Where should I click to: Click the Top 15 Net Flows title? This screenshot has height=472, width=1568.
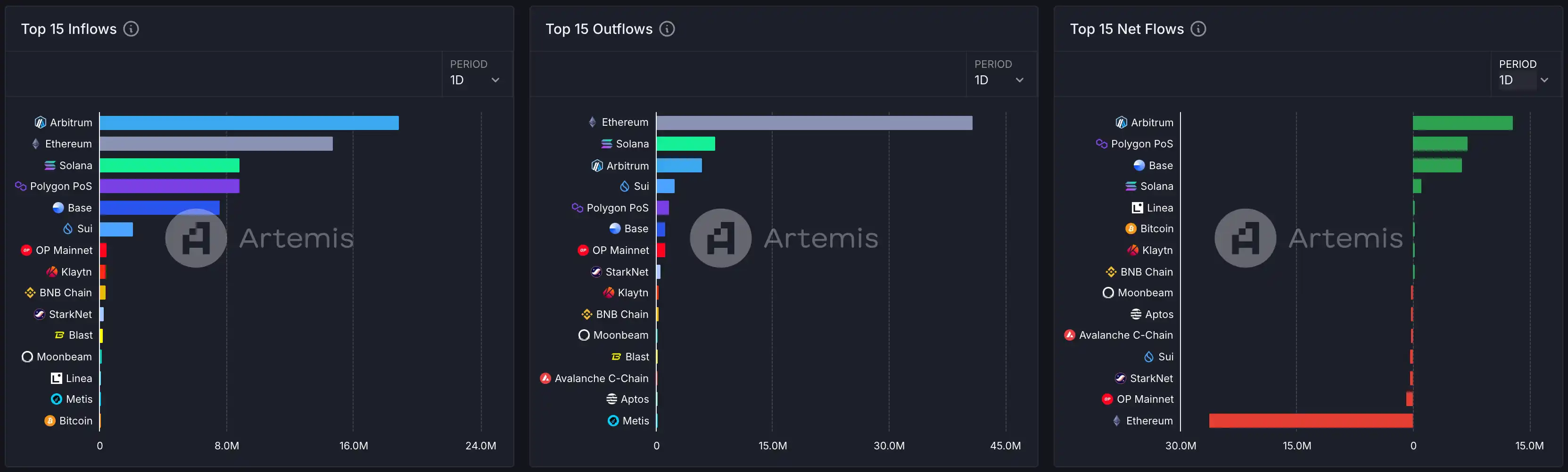click(x=1127, y=29)
